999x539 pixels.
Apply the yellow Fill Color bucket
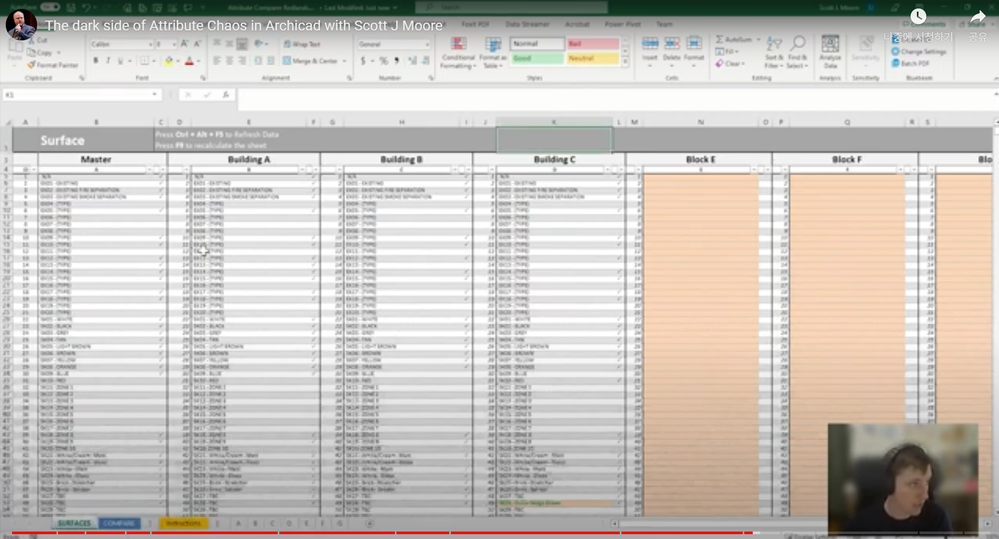tap(168, 61)
